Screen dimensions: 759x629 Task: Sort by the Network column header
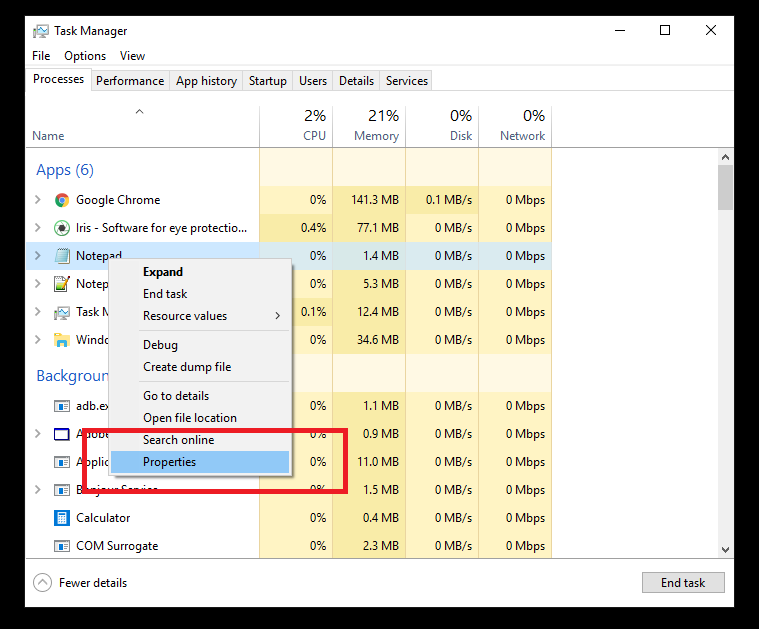[516, 126]
